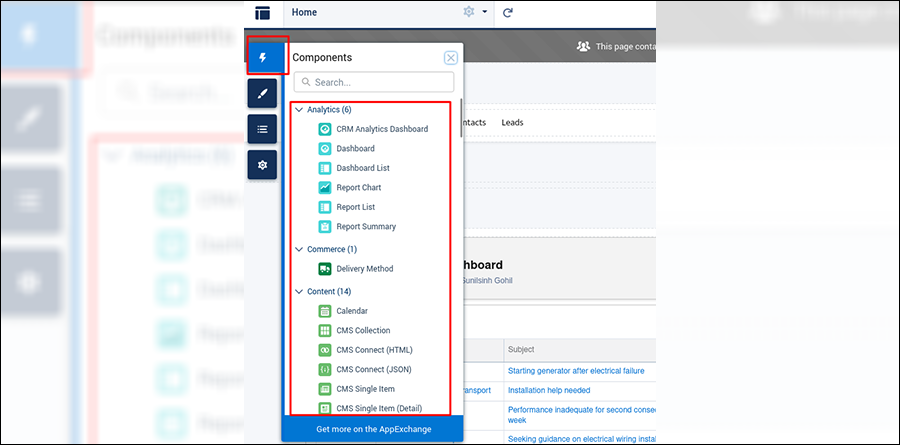The height and width of the screenshot is (445, 900).
Task: Open the Settings gear sidebar panel
Action: point(262,165)
